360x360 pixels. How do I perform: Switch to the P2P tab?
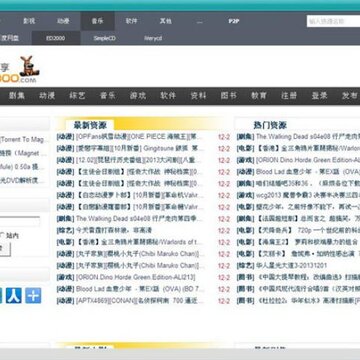(234, 21)
